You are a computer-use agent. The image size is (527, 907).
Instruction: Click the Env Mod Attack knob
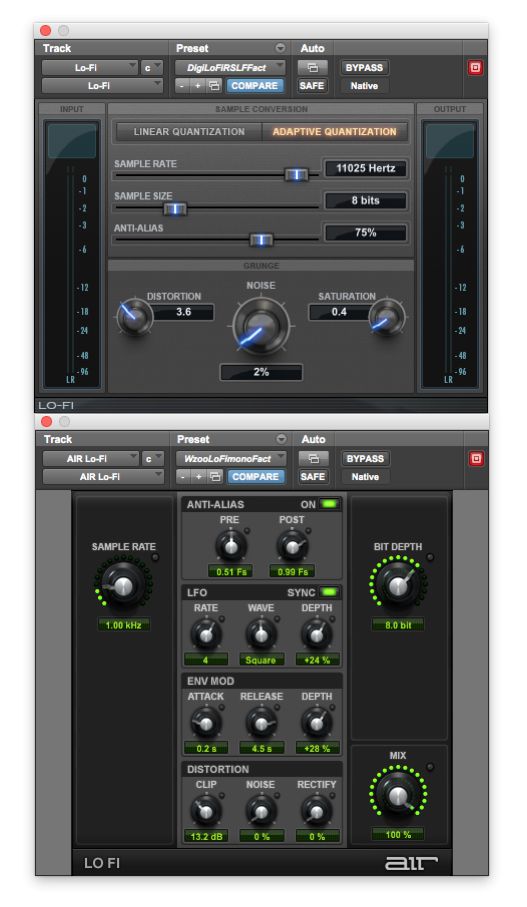click(205, 723)
